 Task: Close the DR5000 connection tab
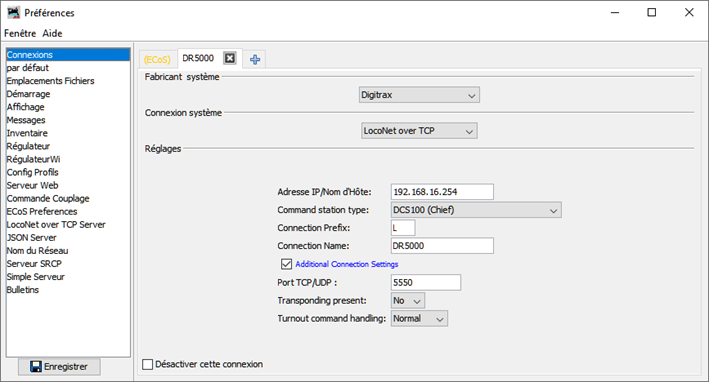[230, 58]
